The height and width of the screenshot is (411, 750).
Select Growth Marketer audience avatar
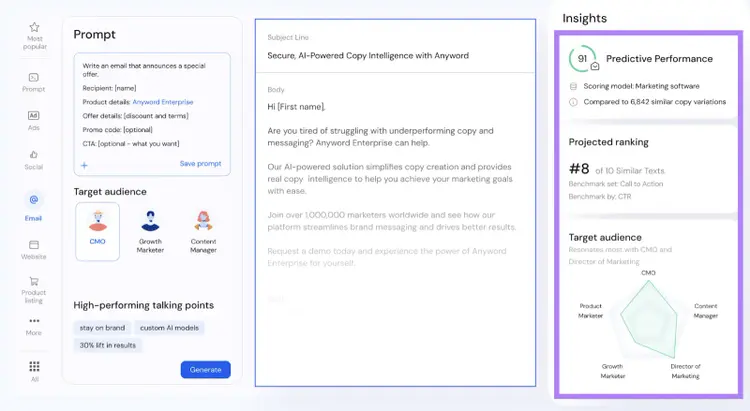pyautogui.click(x=150, y=221)
